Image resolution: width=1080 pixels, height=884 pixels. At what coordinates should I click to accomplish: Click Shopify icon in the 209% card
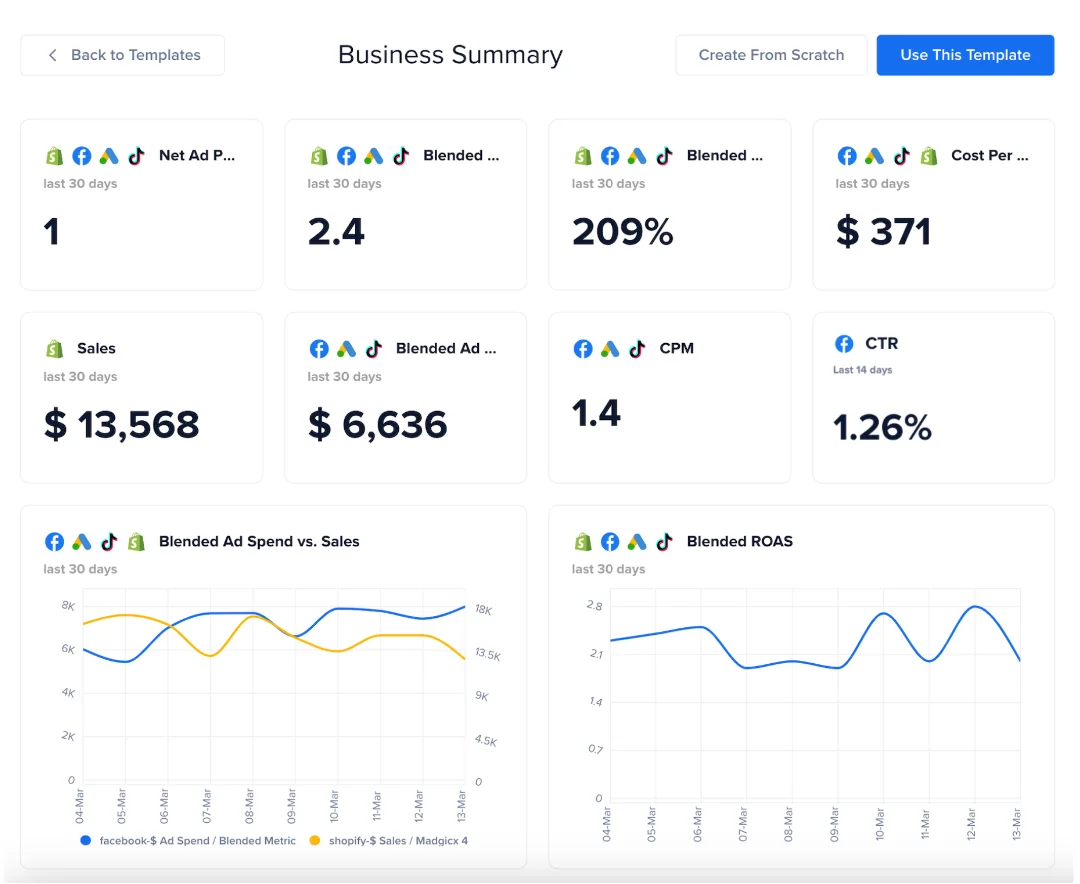(583, 156)
